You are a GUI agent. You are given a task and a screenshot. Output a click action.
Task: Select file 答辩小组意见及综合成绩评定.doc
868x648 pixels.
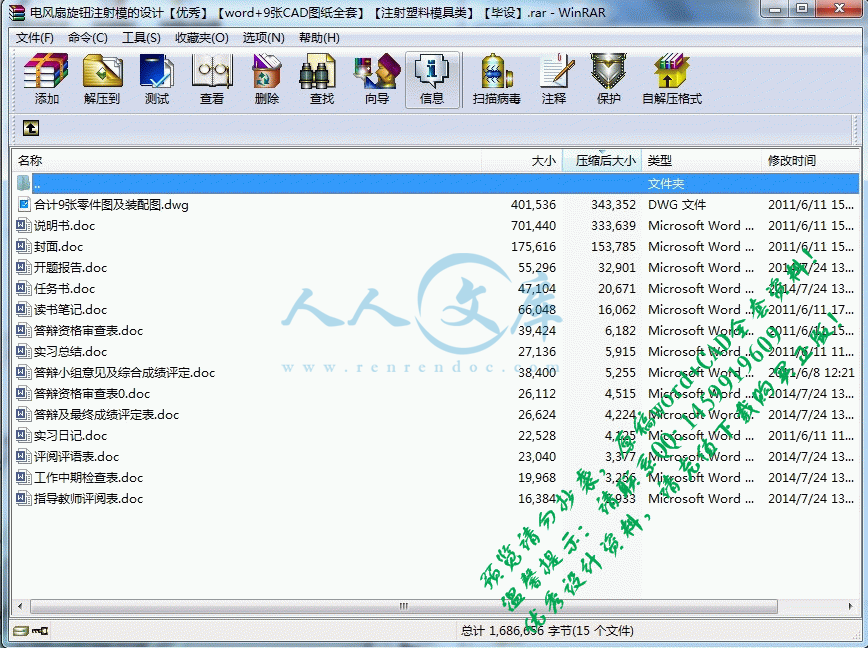pyautogui.click(x=125, y=373)
